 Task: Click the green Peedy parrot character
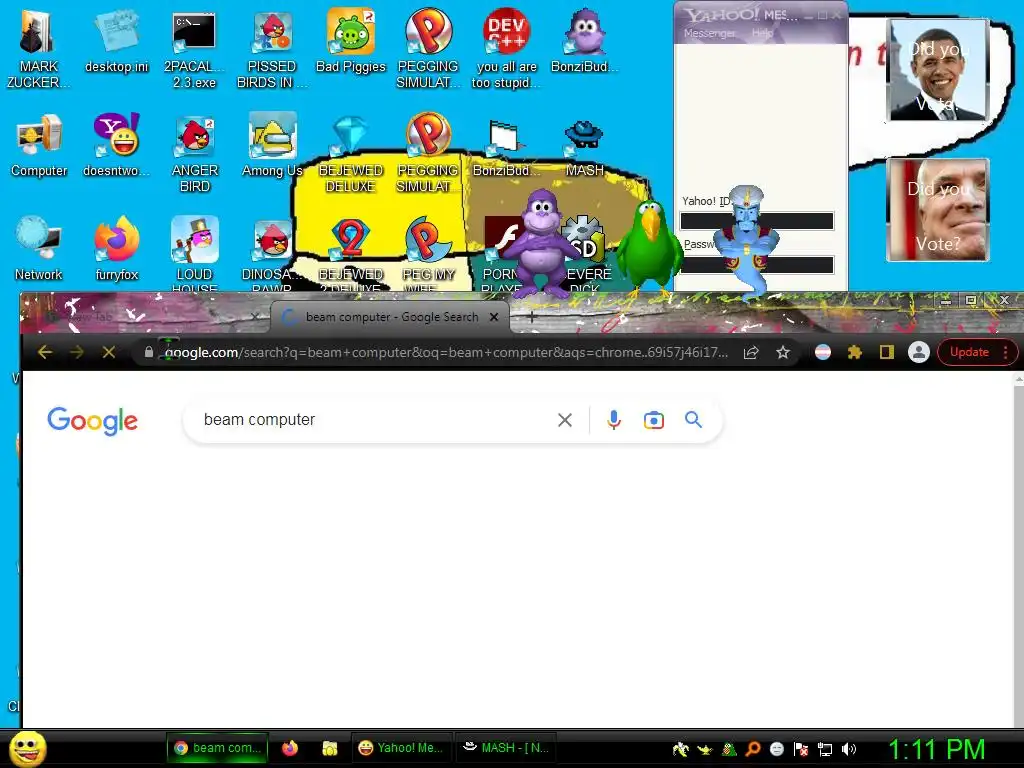point(648,247)
